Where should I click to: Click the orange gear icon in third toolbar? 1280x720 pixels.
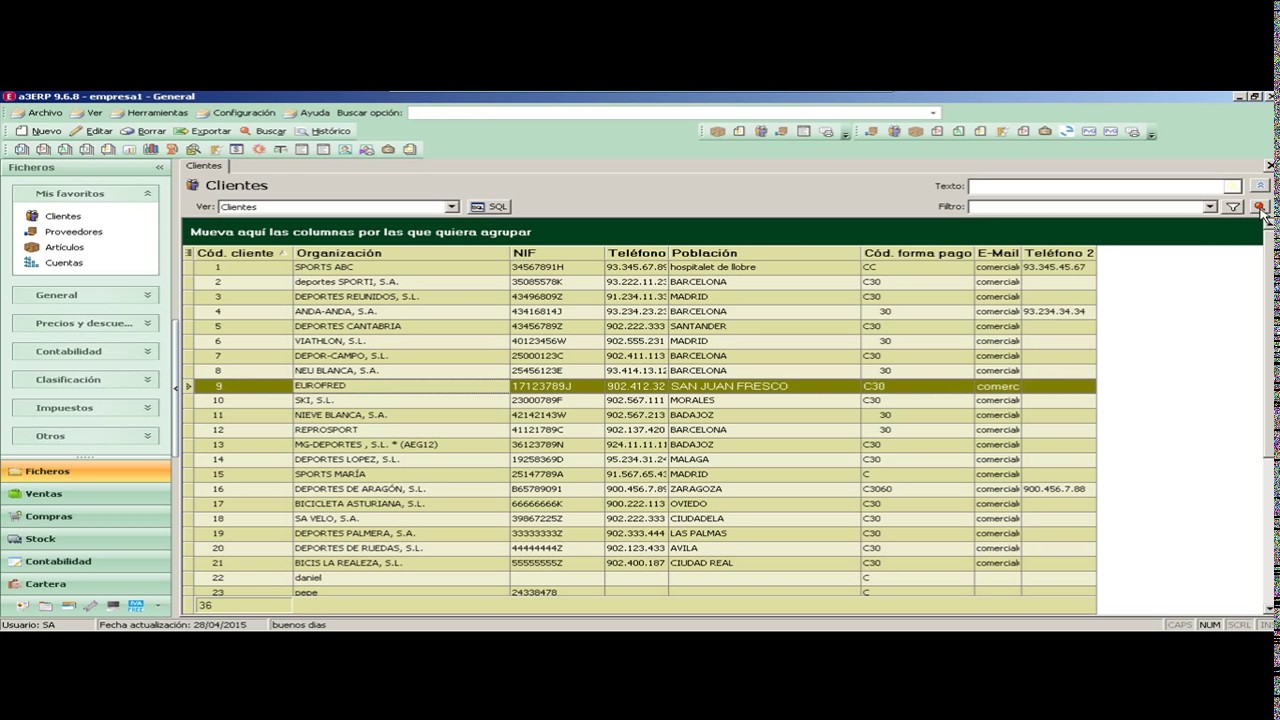258,149
